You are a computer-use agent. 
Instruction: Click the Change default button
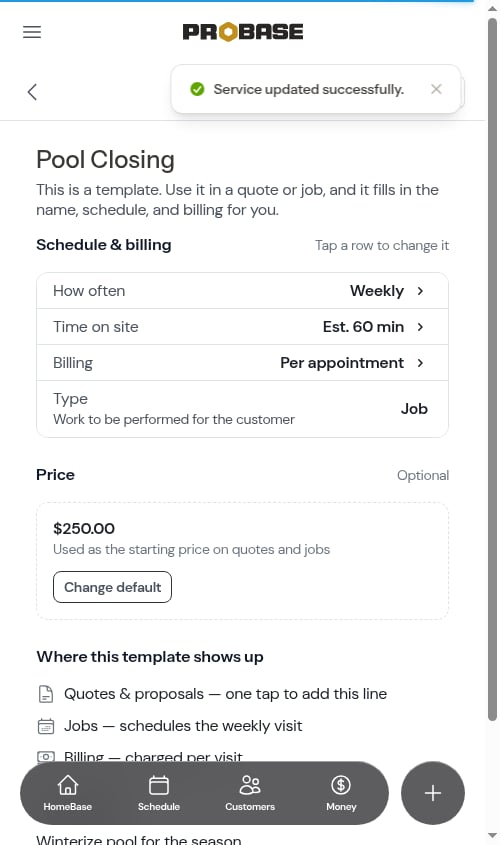coord(112,587)
